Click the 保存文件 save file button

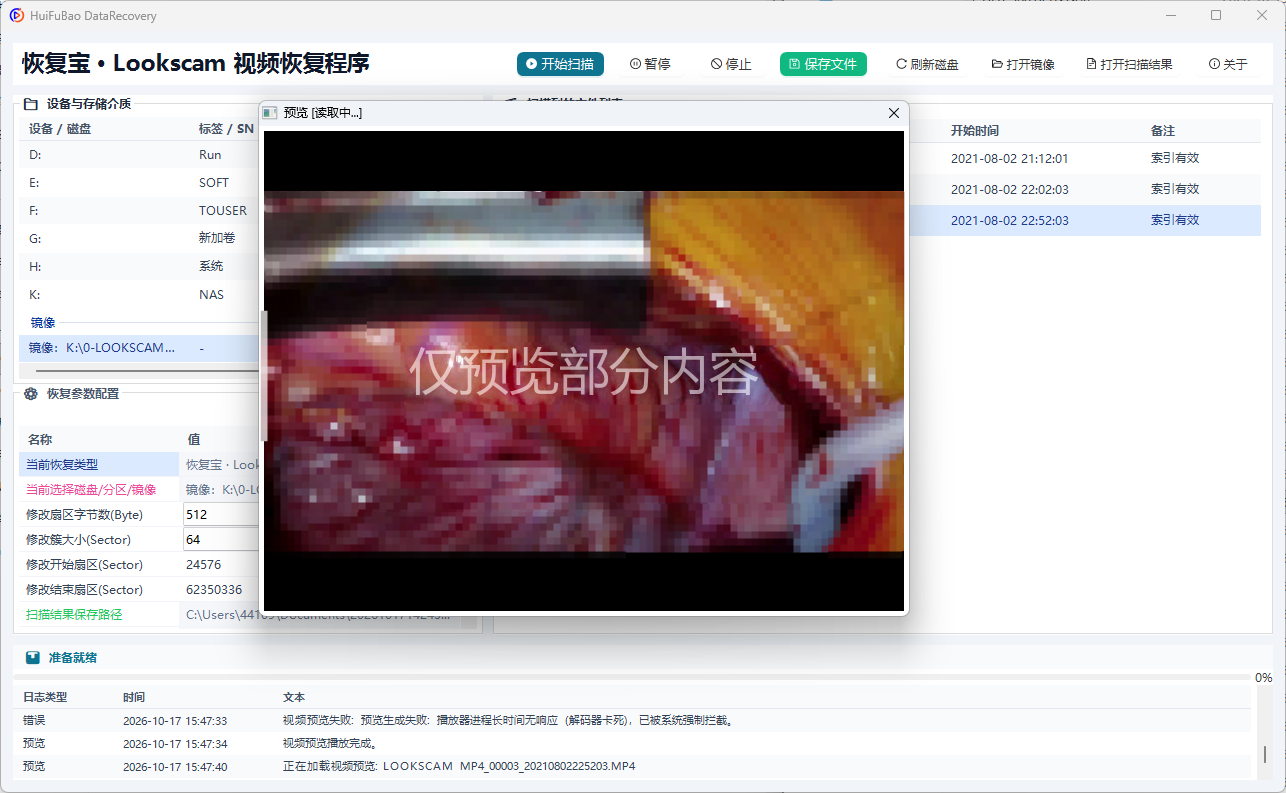pyautogui.click(x=823, y=64)
